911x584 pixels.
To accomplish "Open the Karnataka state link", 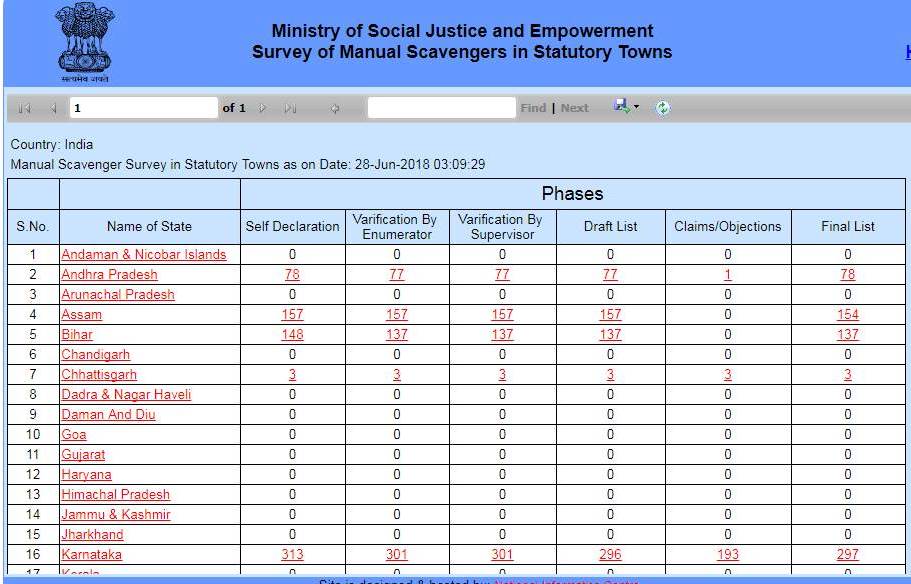I will point(92,554).
